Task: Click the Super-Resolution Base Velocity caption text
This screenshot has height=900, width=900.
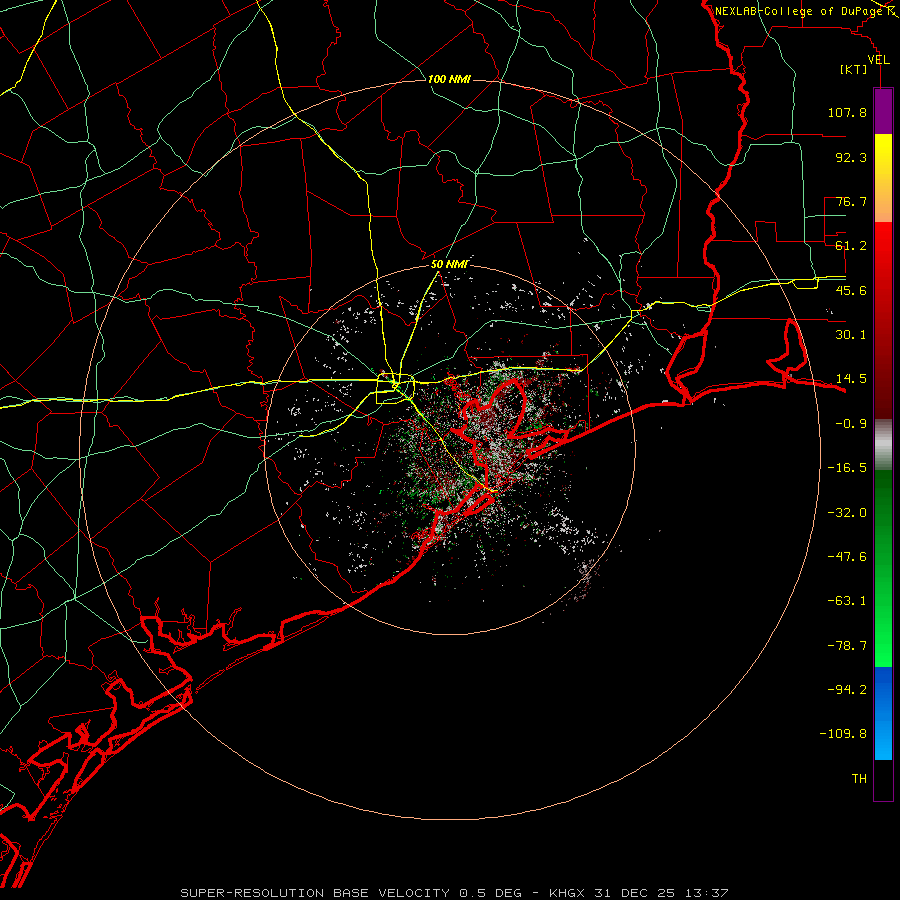Action: pyautogui.click(x=454, y=893)
